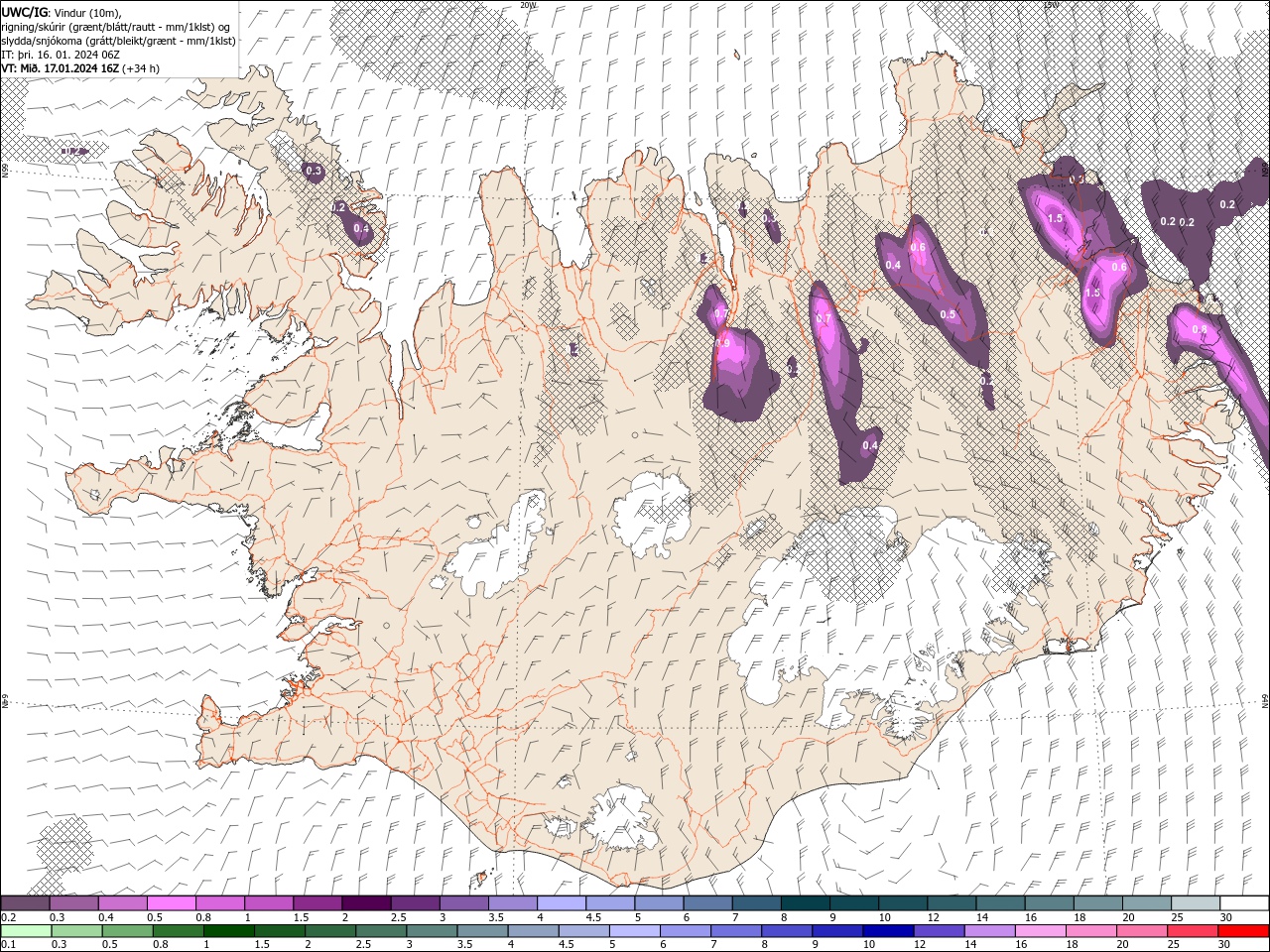The width and height of the screenshot is (1270, 952).
Task: Click the 'IT: þri. 16. 01. 2024 06Z' line
Action: coord(61,55)
